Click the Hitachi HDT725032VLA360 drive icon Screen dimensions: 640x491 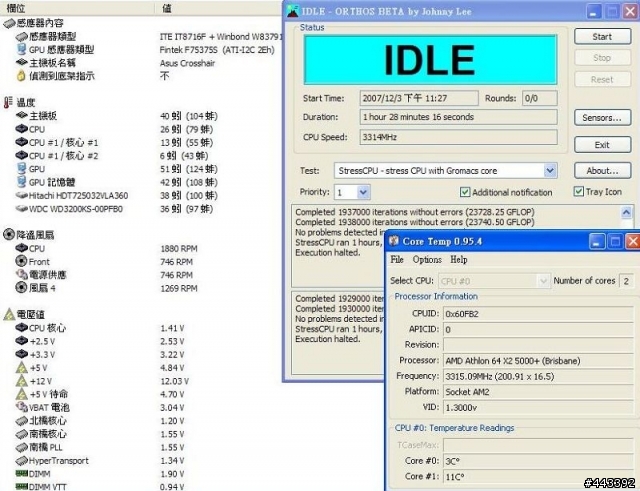[x=21, y=196]
